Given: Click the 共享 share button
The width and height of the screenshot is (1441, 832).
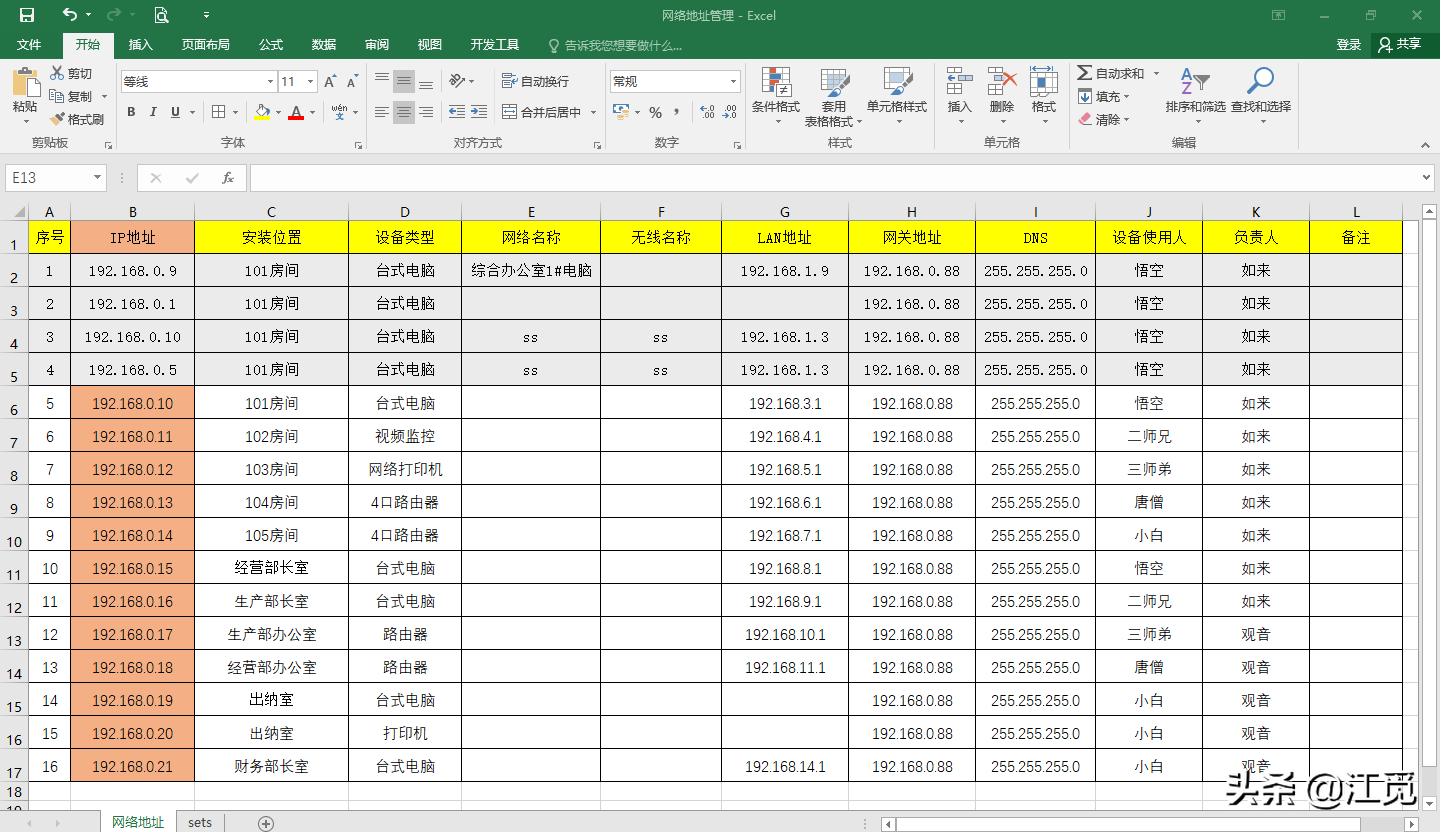Looking at the screenshot, I should click(1405, 44).
